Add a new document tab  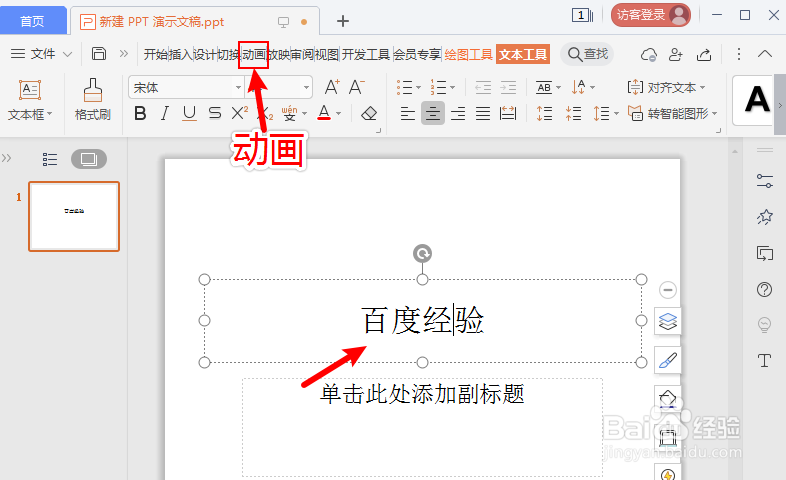point(343,21)
